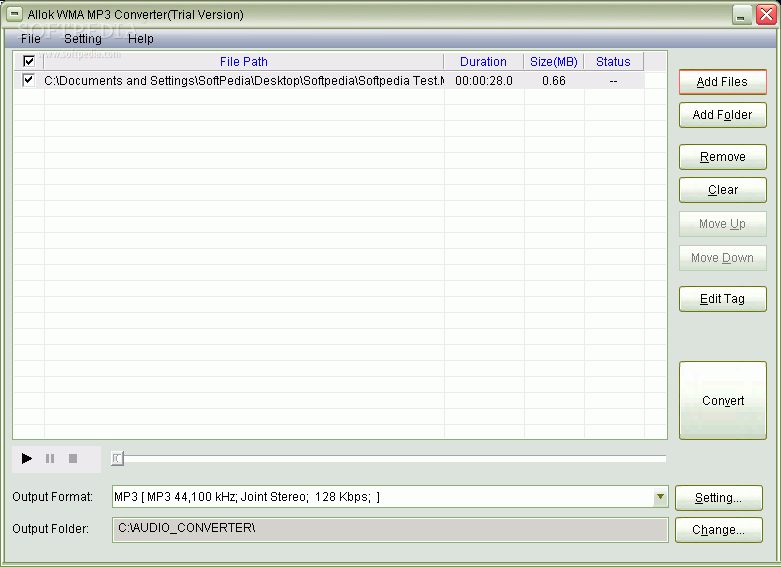The width and height of the screenshot is (781, 567).
Task: Sort by File Path column header
Action: tap(244, 62)
